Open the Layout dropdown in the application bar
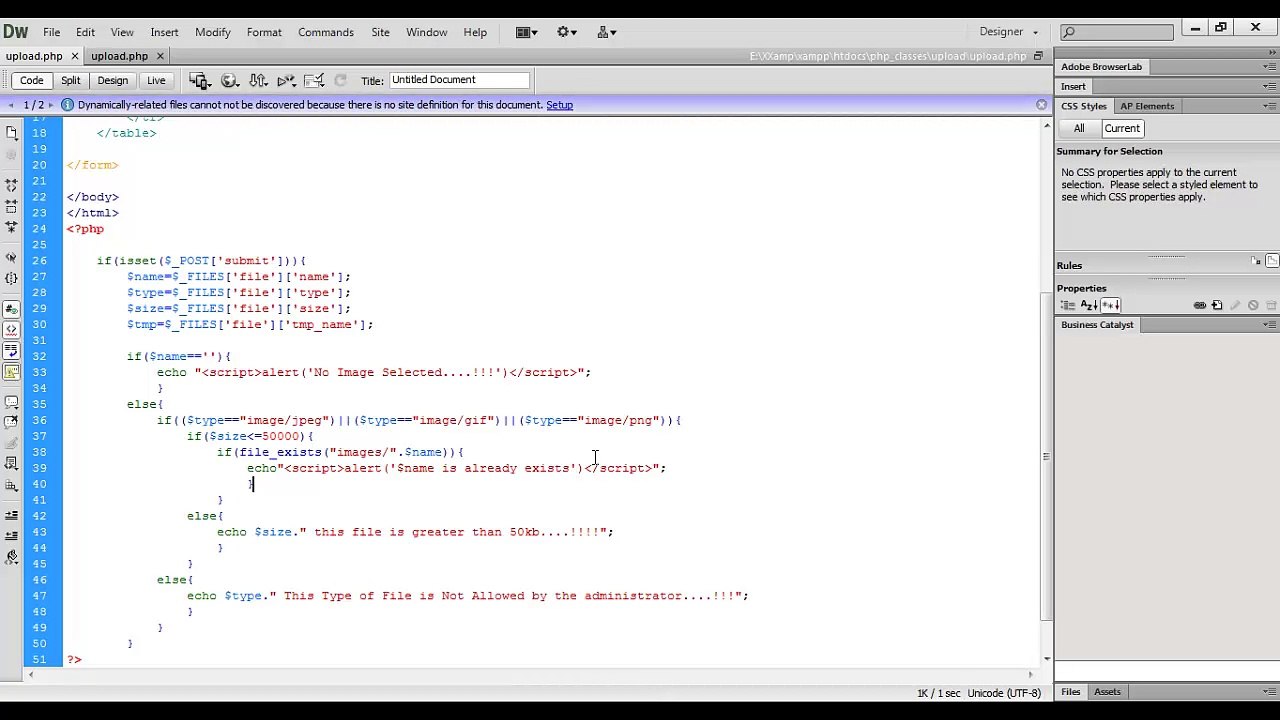 coord(527,32)
